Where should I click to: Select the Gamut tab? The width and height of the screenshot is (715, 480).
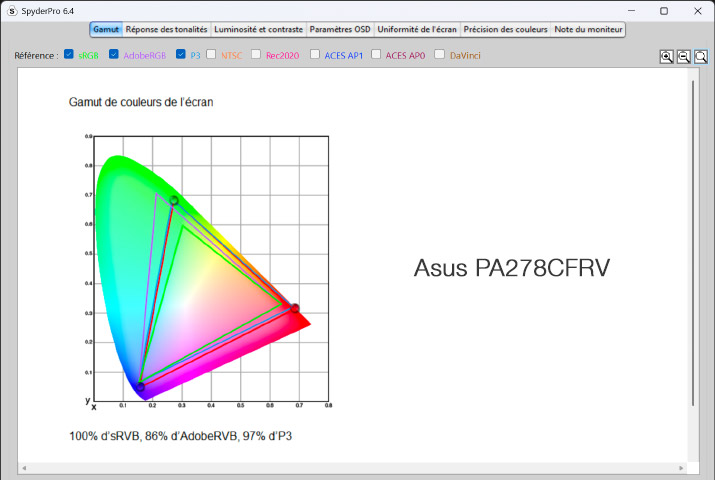[106, 29]
